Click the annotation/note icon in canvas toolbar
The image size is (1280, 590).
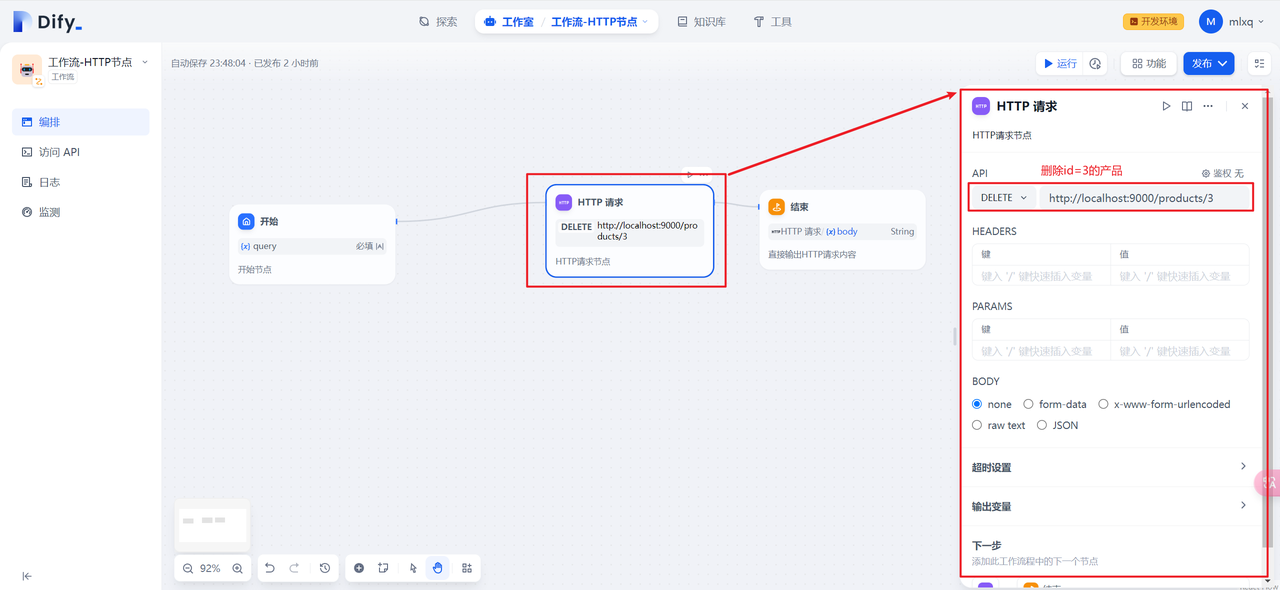[x=384, y=567]
